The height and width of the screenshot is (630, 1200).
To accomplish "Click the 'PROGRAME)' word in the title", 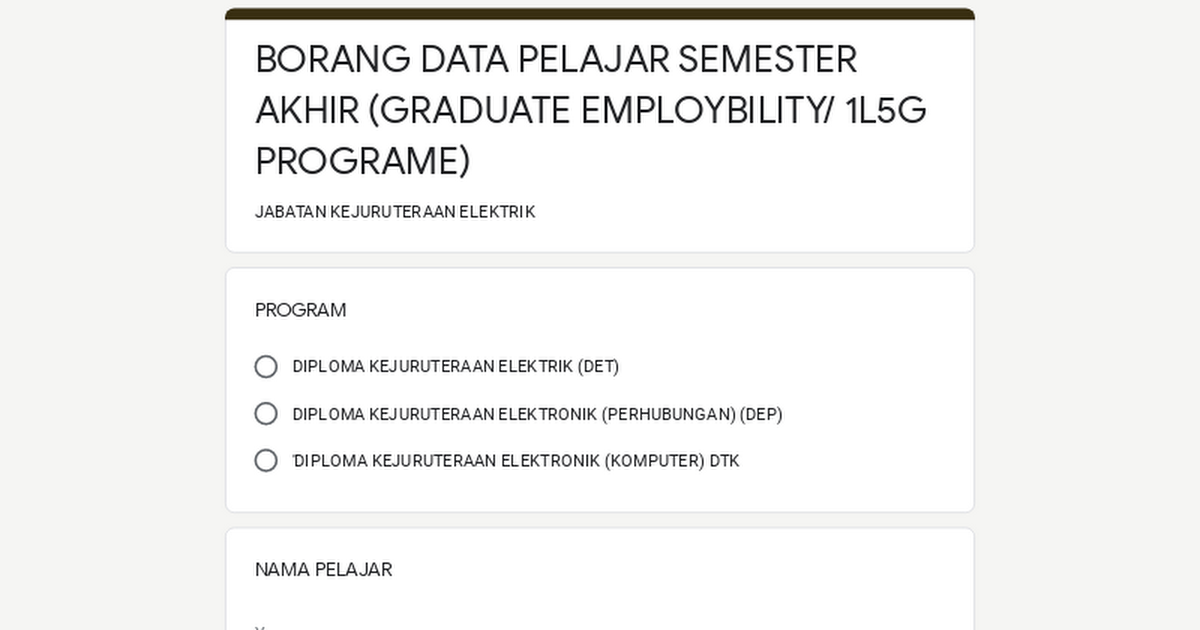I will [363, 161].
